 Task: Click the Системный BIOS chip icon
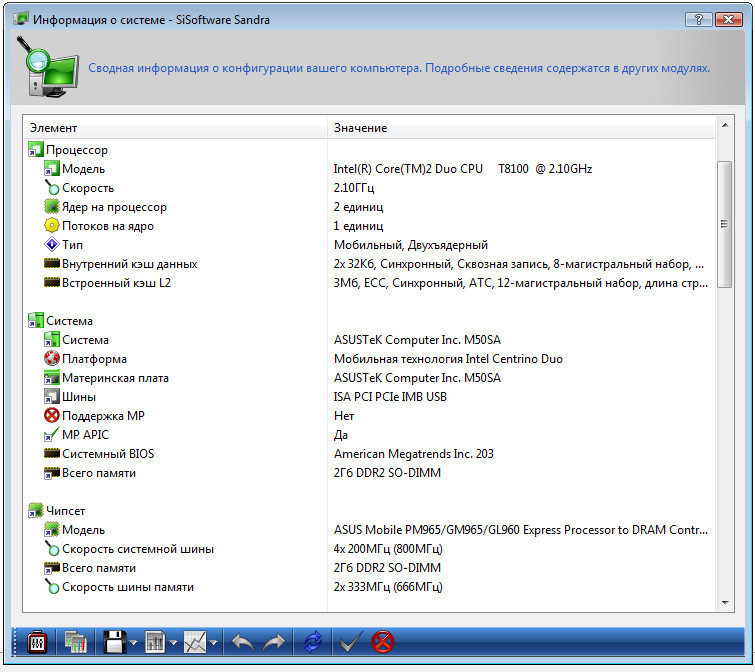coord(52,453)
